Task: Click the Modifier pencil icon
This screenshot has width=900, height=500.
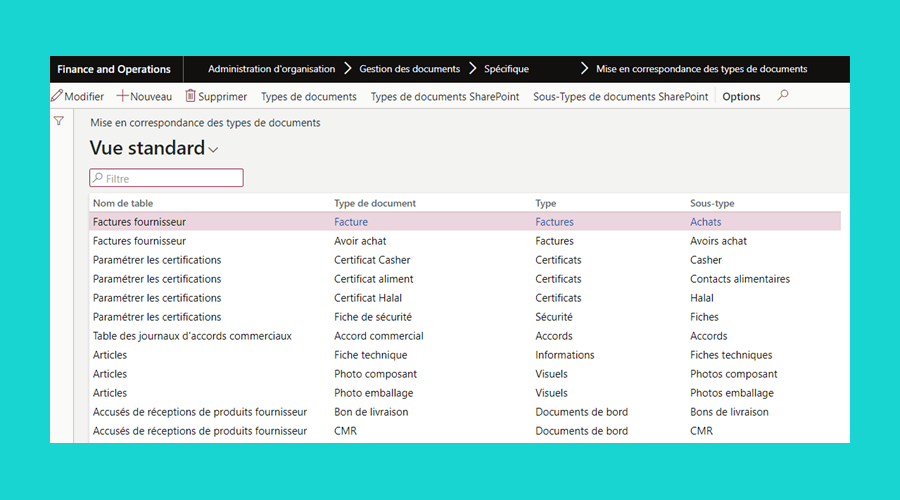Action: tap(56, 96)
